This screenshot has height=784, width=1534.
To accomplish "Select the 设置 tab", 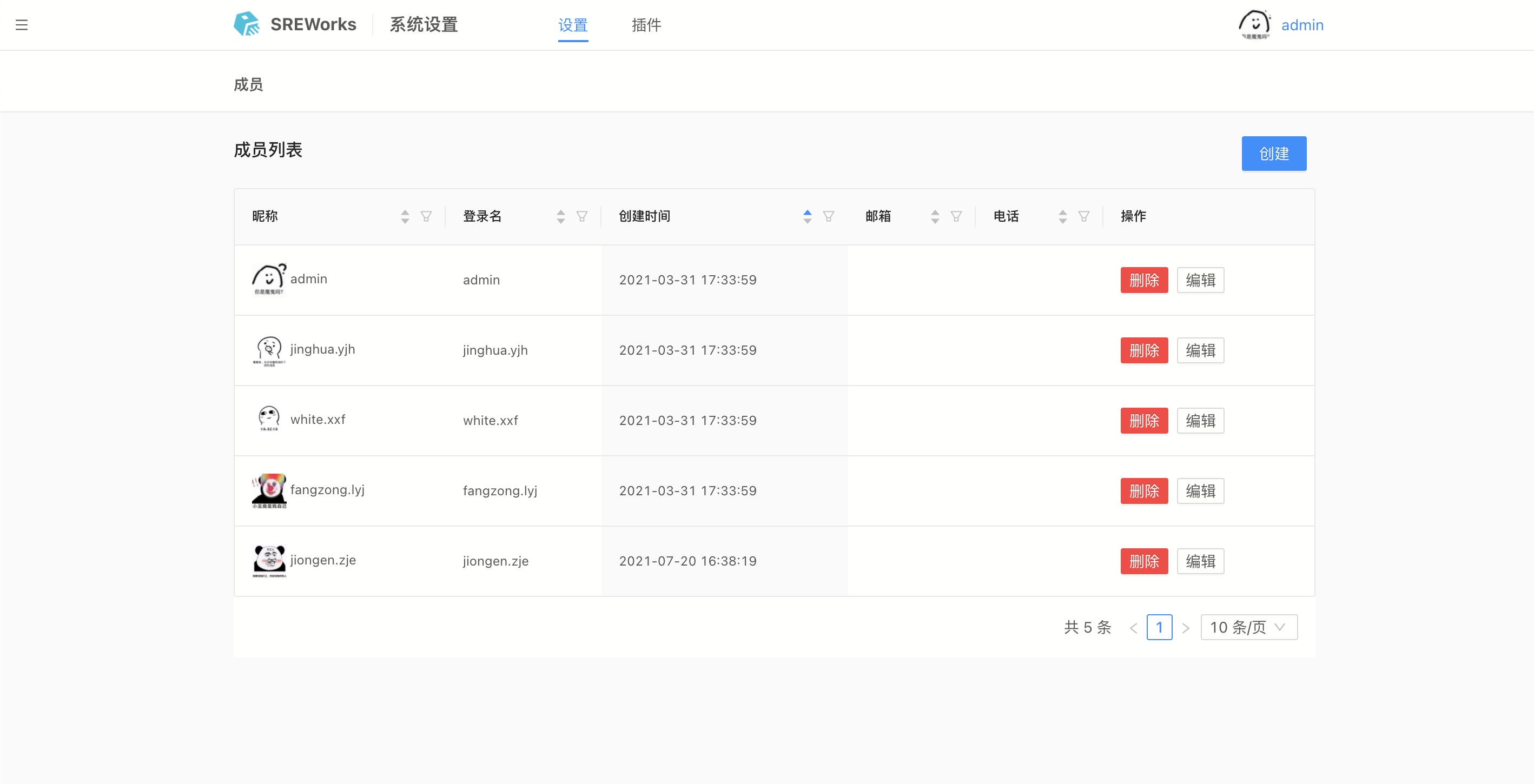I will [572, 25].
